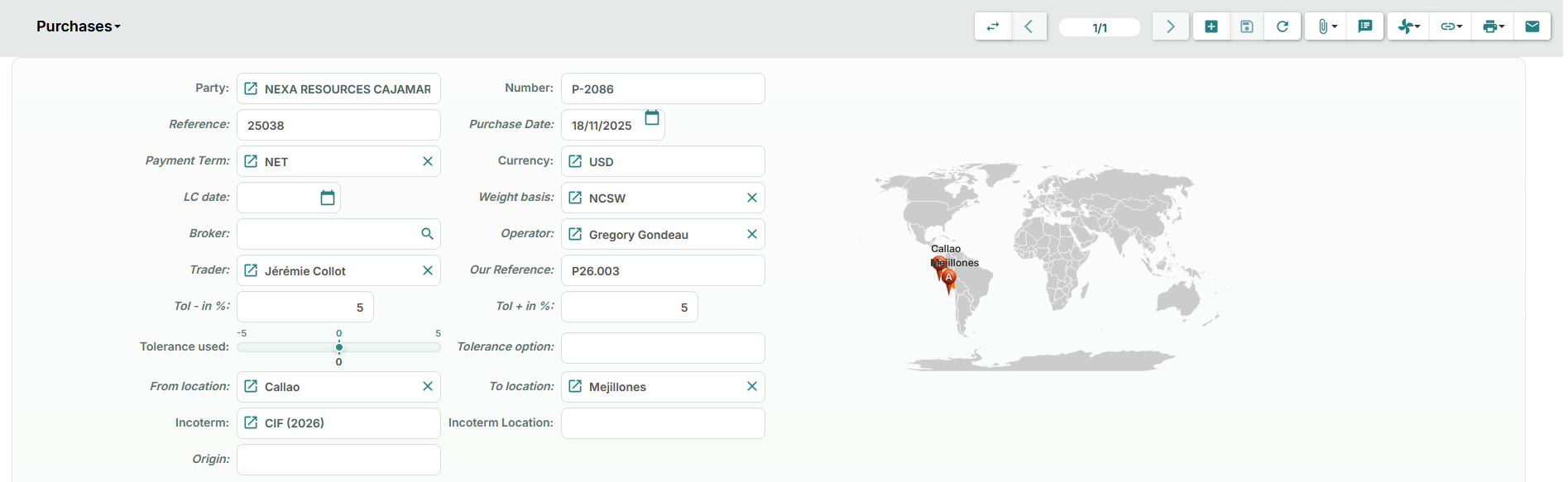1568x482 pixels.
Task: Open the relate link dropdown
Action: click(1451, 26)
